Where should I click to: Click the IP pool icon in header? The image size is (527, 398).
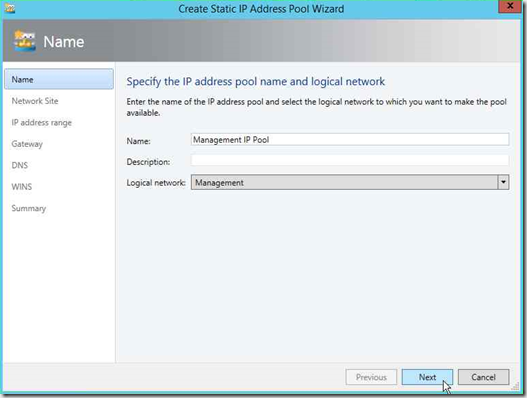click(24, 41)
